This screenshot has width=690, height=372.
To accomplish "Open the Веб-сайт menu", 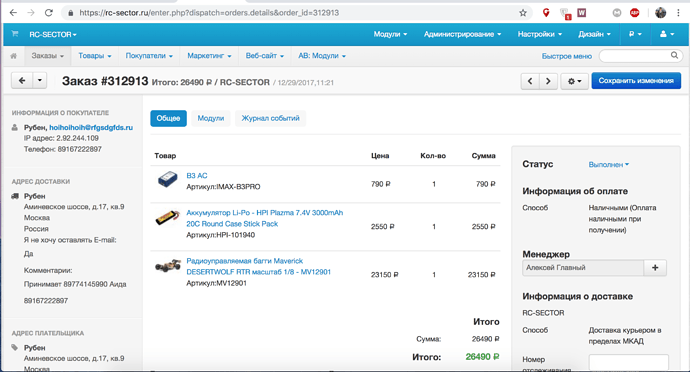I will [264, 56].
